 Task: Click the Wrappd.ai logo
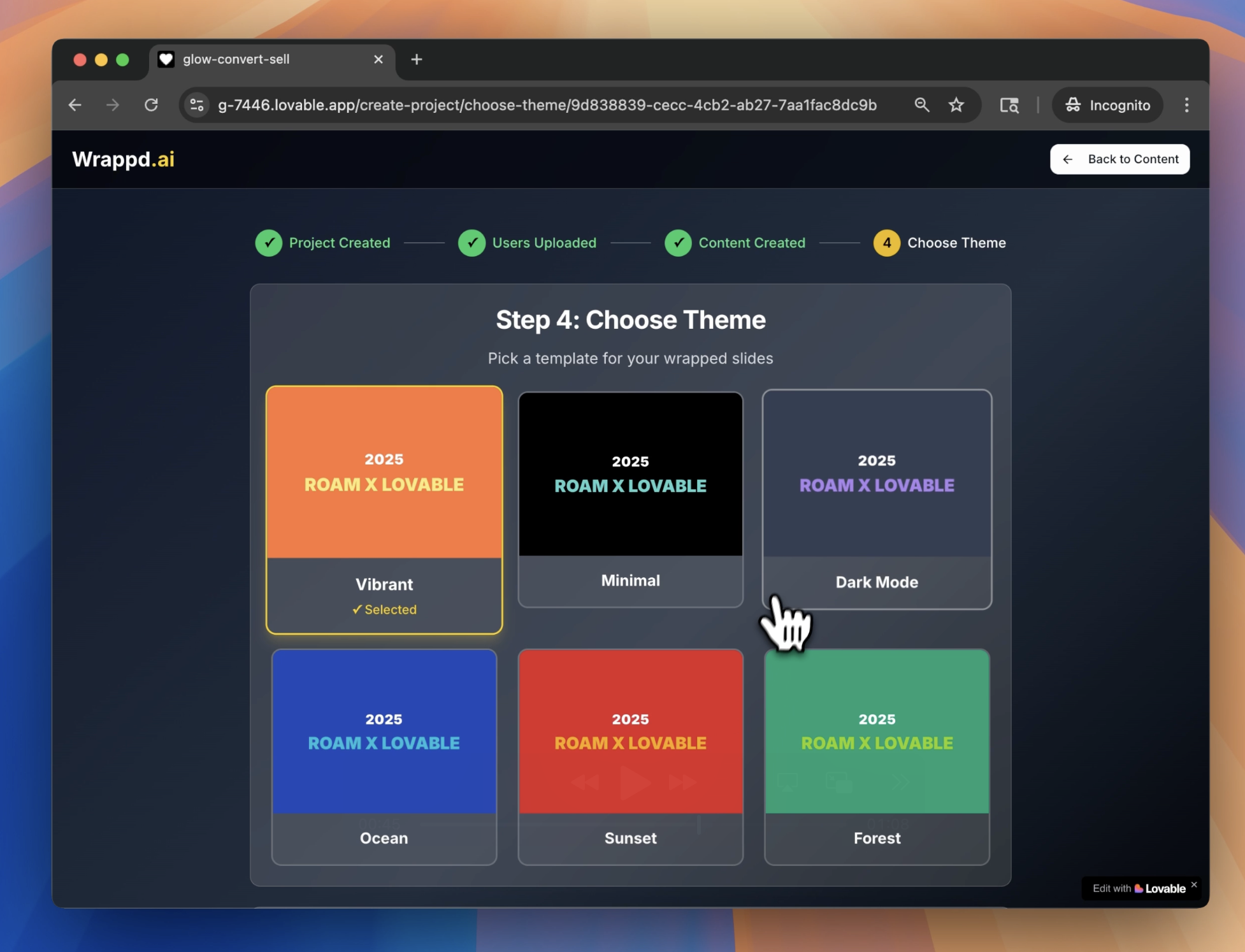pos(123,159)
